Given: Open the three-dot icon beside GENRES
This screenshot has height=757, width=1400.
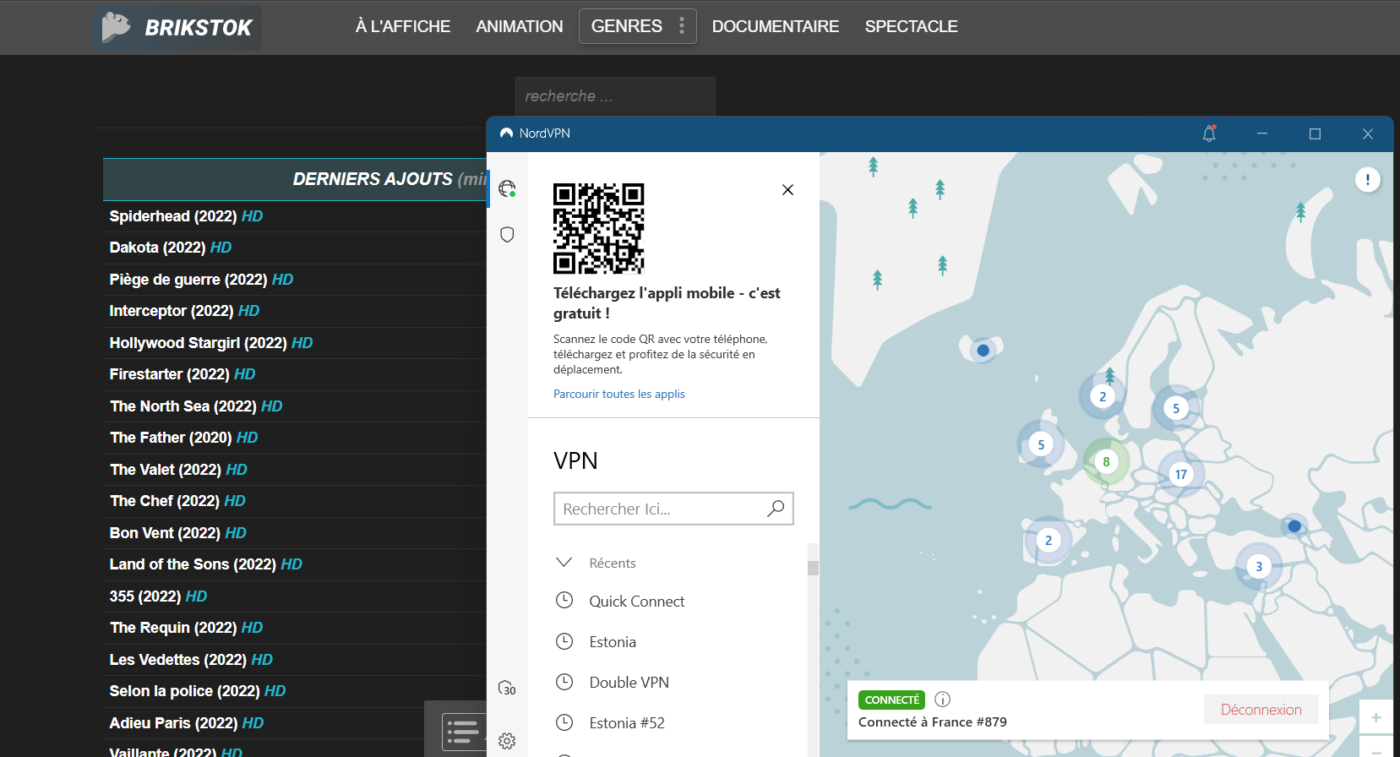Looking at the screenshot, I should 682,26.
